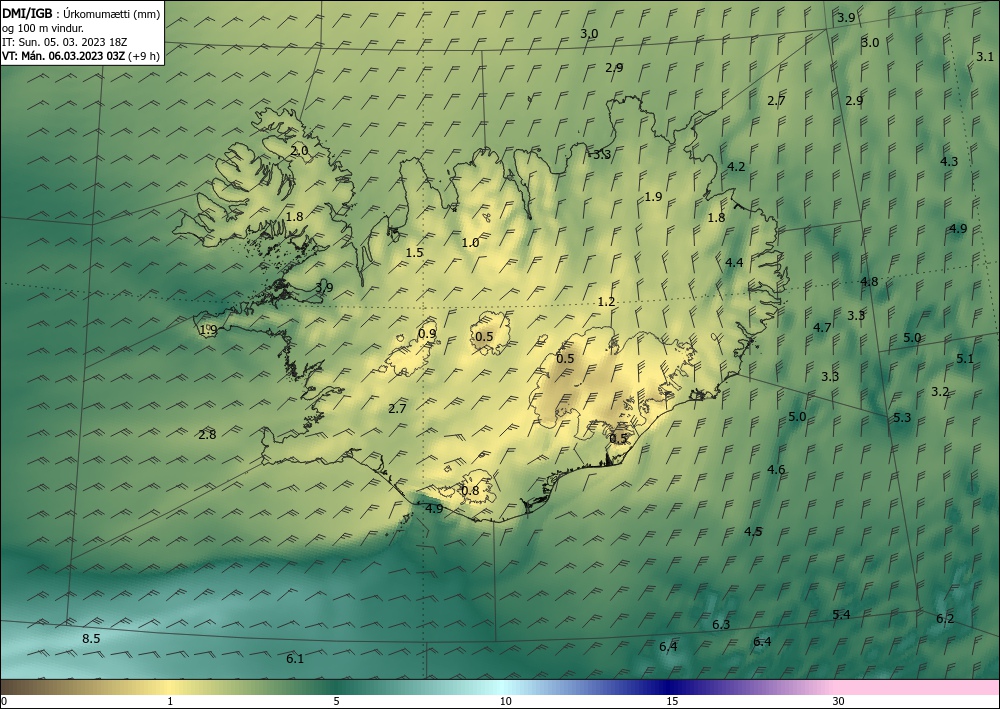This screenshot has width=1000, height=709.
Task: Click the 2.0 value in the Westfjords
Action: tap(299, 151)
